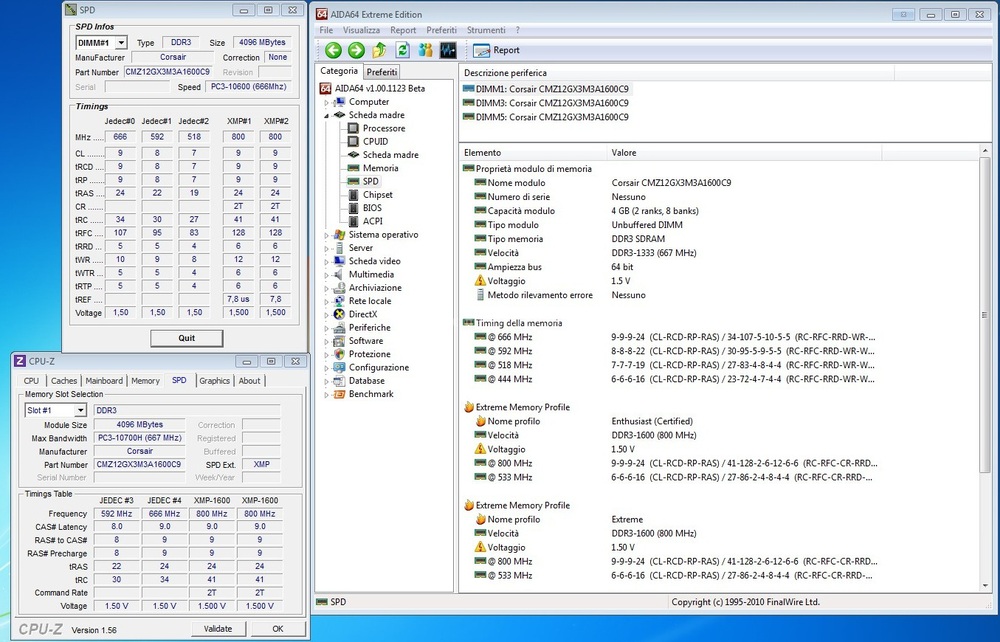Click the vertical scrollbar in AIDA64 details pane
The image size is (1000, 642).
click(985, 370)
